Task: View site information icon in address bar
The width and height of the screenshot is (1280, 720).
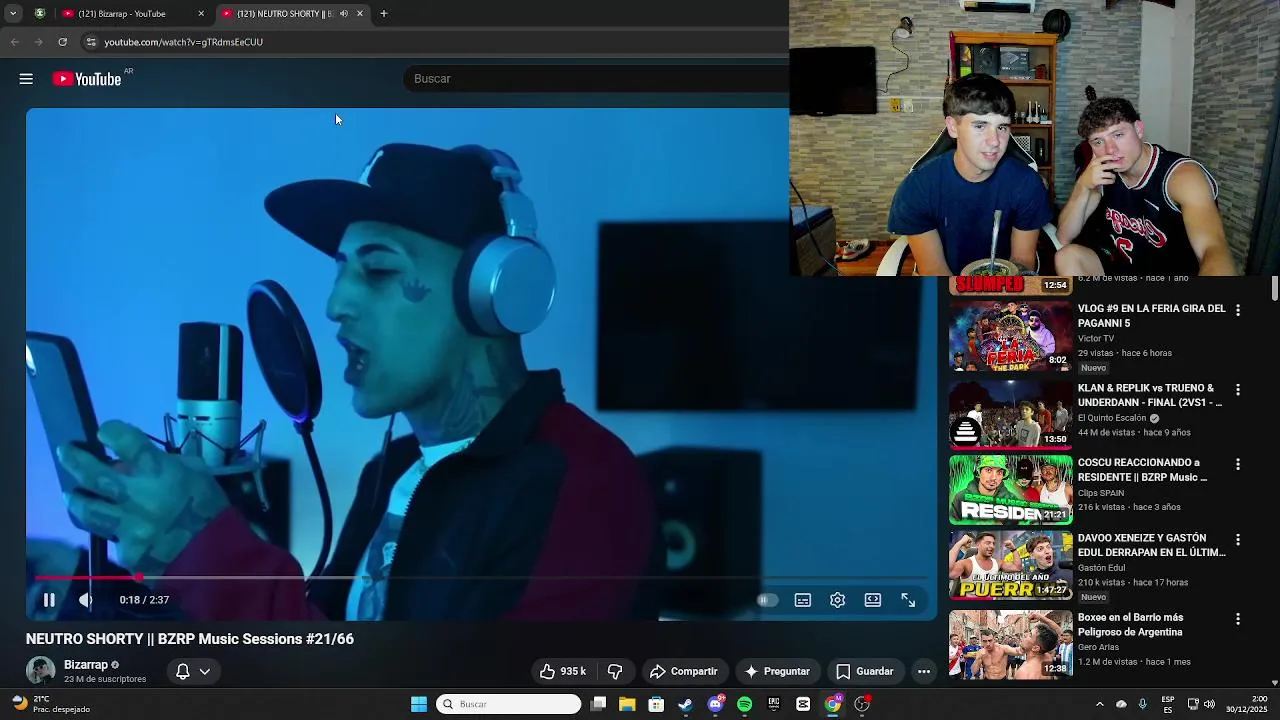Action: click(x=91, y=42)
